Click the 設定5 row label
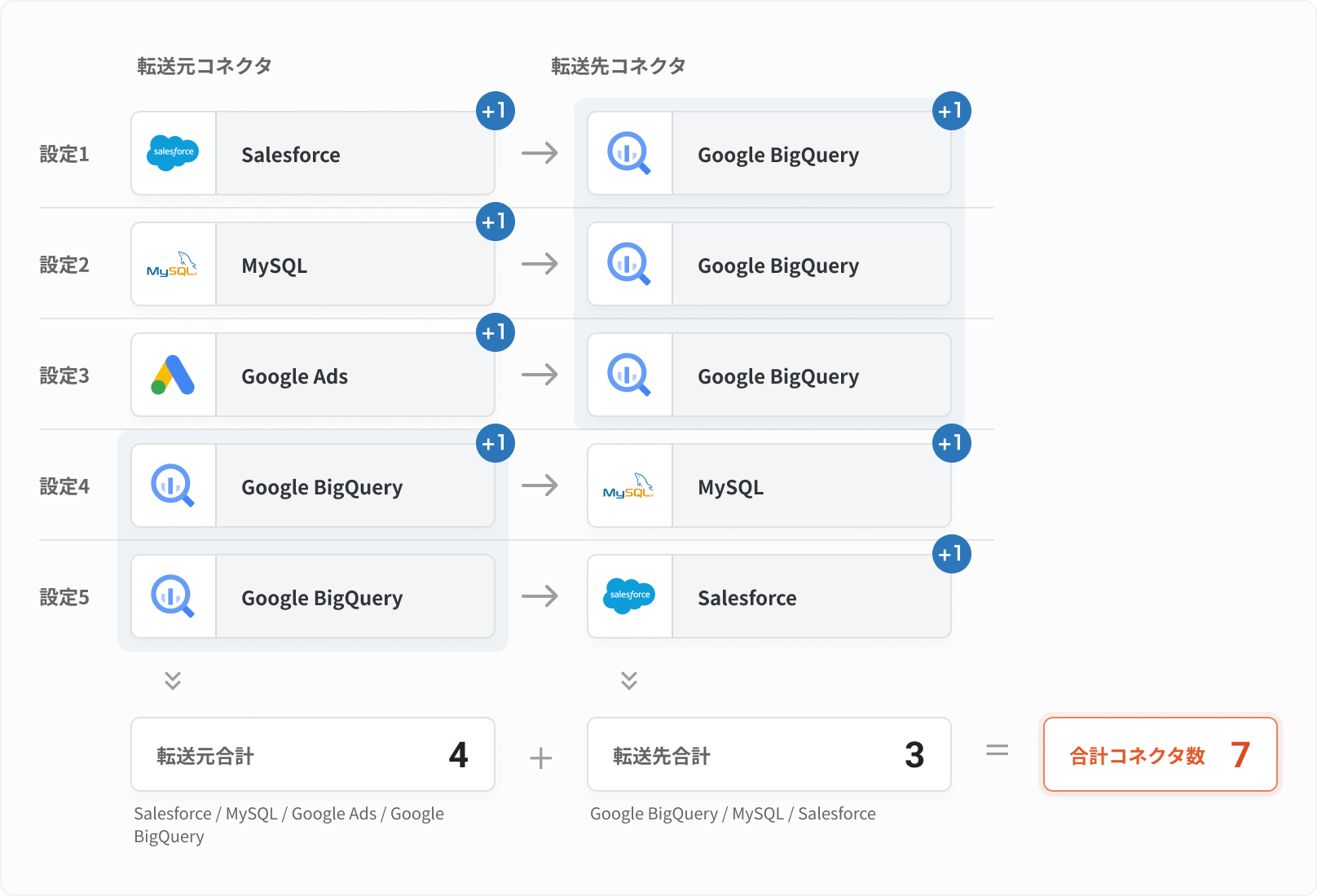Viewport: 1317px width, 896px height. (64, 597)
